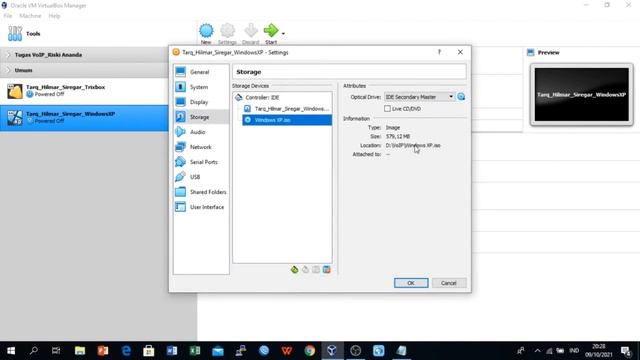Show hidden system tray icons
Screen dimensions: 640x360
pos(538,351)
